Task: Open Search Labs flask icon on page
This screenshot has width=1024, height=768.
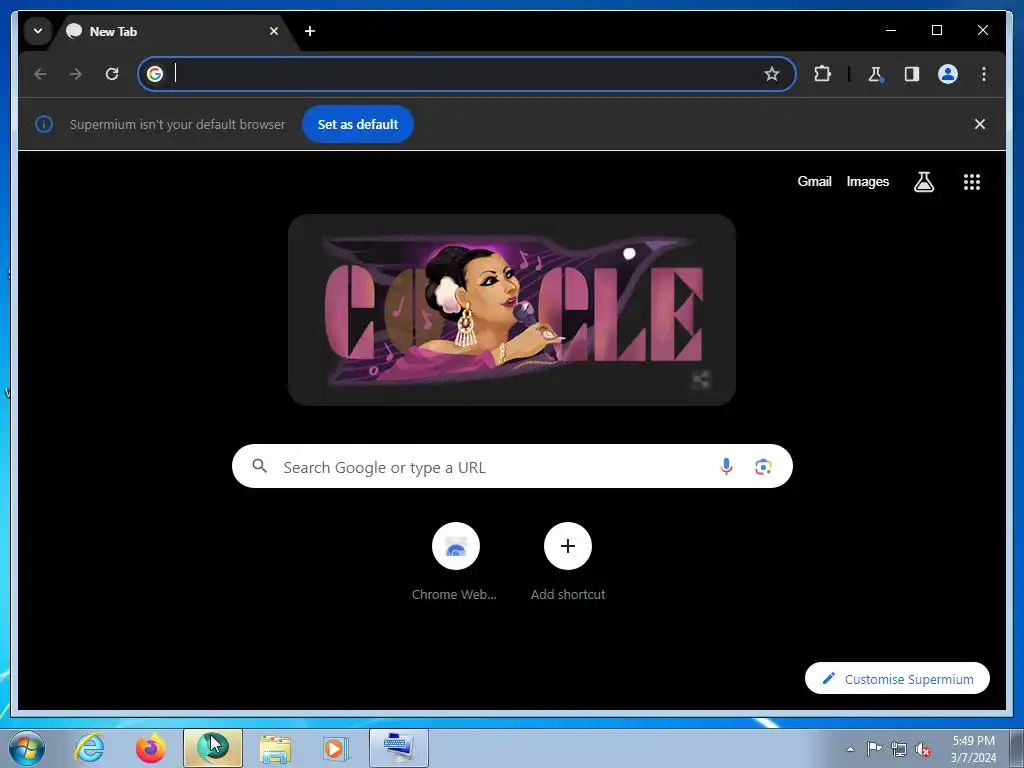Action: coord(923,182)
